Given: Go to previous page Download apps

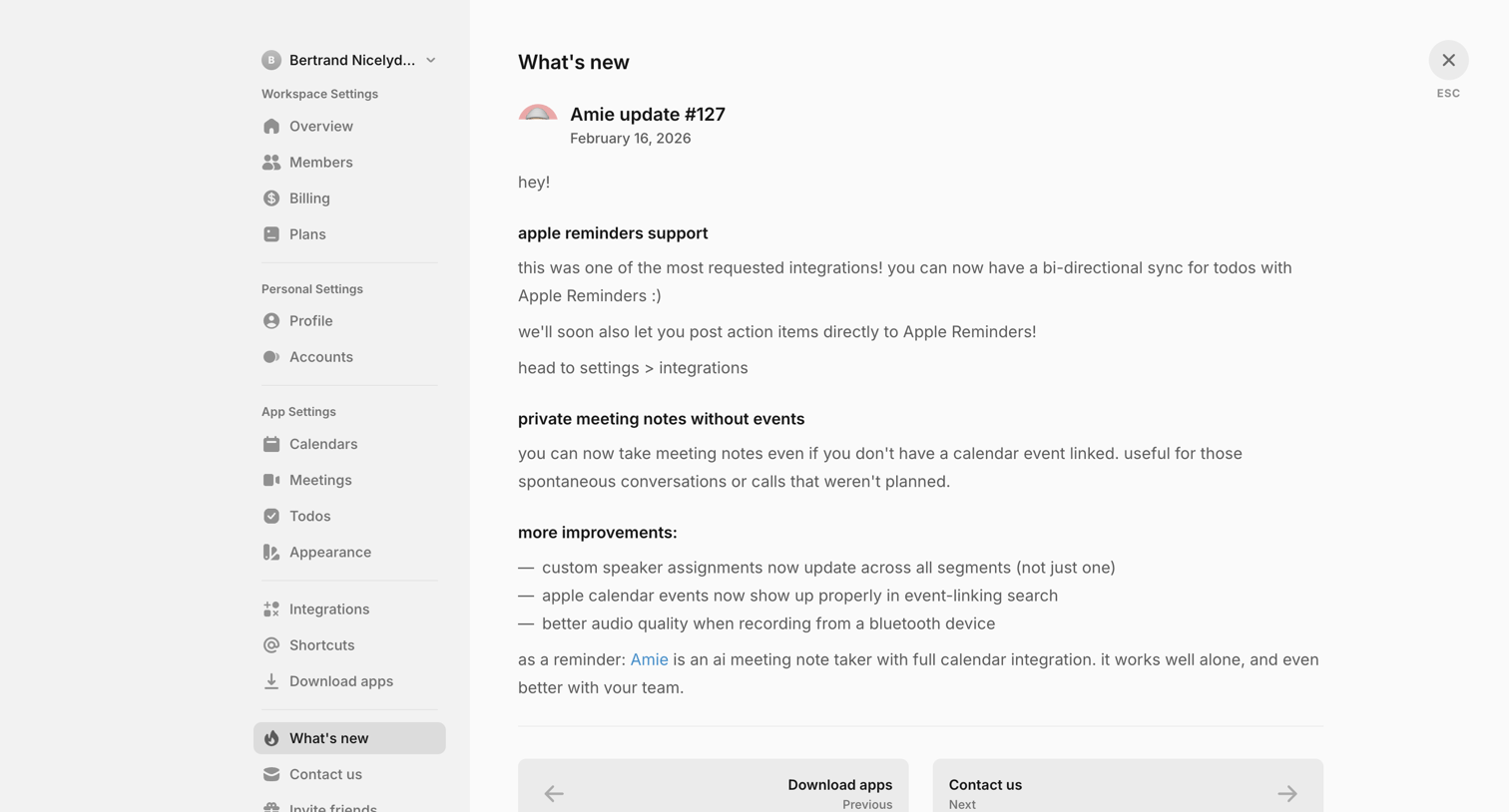Looking at the screenshot, I should click(713, 786).
